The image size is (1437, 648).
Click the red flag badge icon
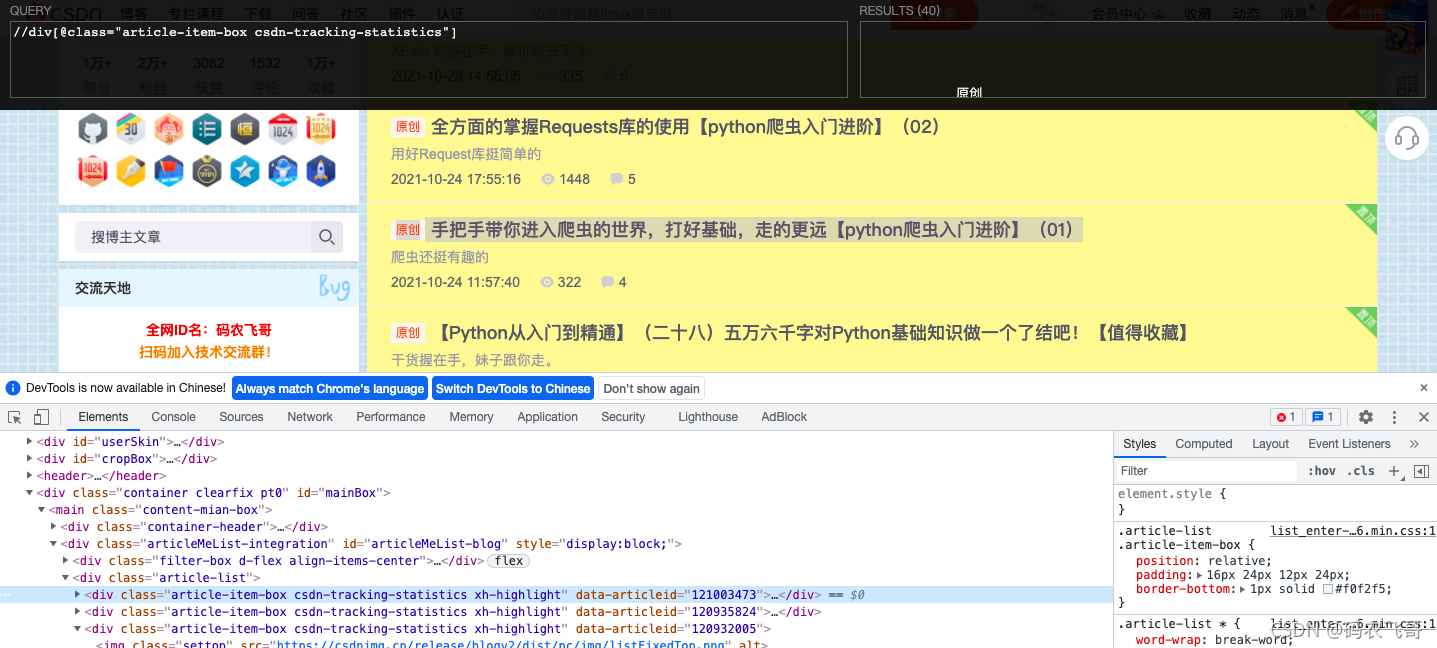169,171
